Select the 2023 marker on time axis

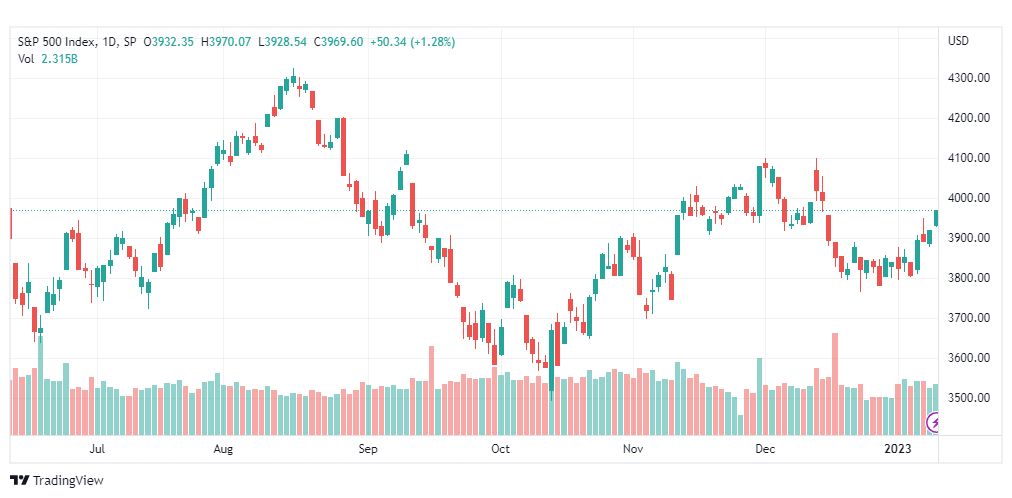click(898, 449)
